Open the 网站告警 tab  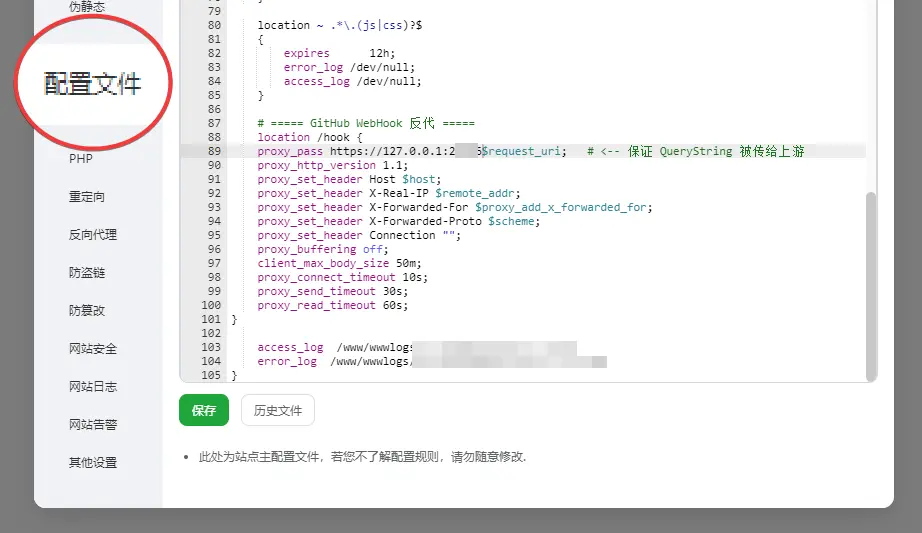click(x=92, y=424)
